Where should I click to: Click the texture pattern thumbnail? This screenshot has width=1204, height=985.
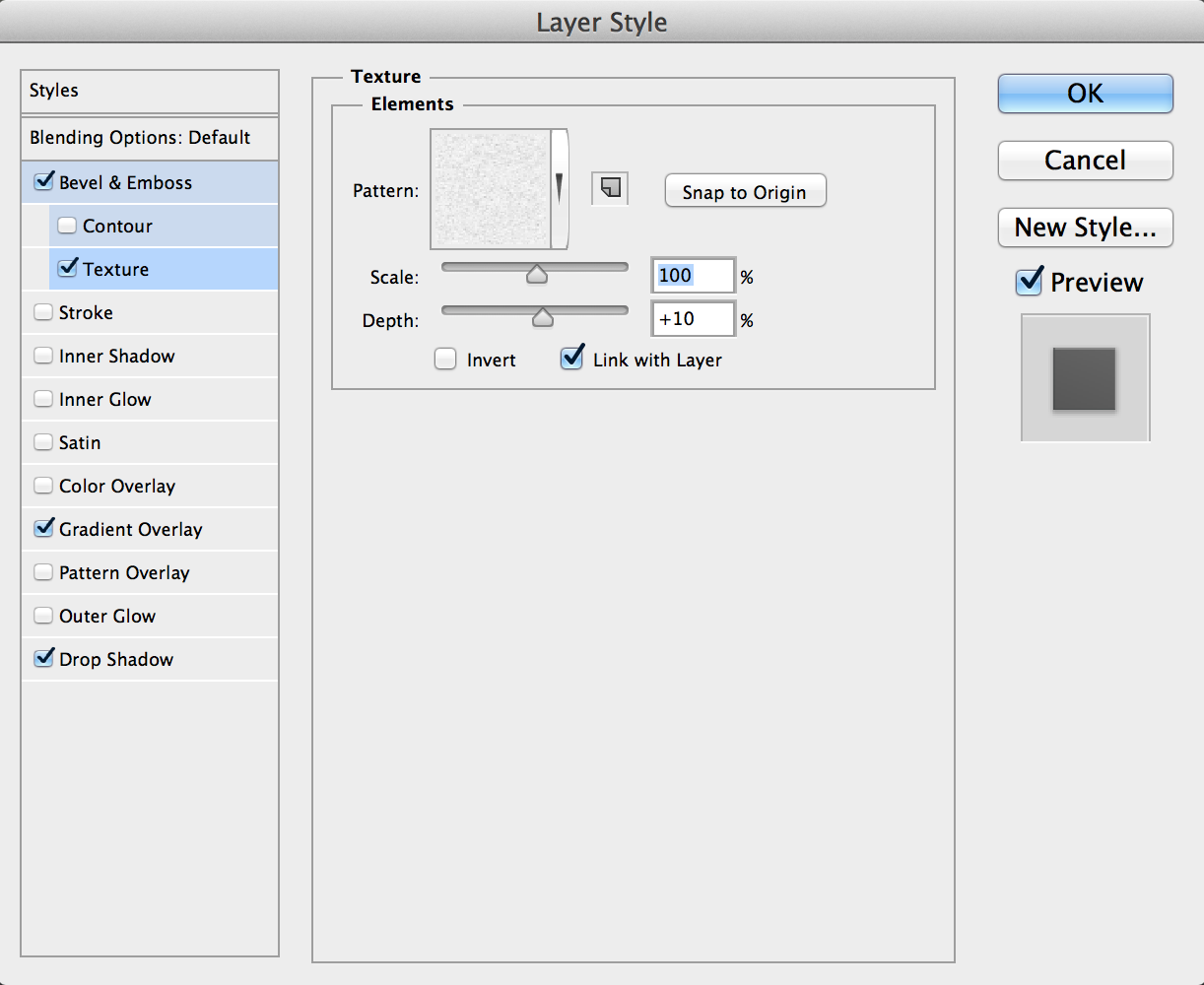(x=490, y=188)
